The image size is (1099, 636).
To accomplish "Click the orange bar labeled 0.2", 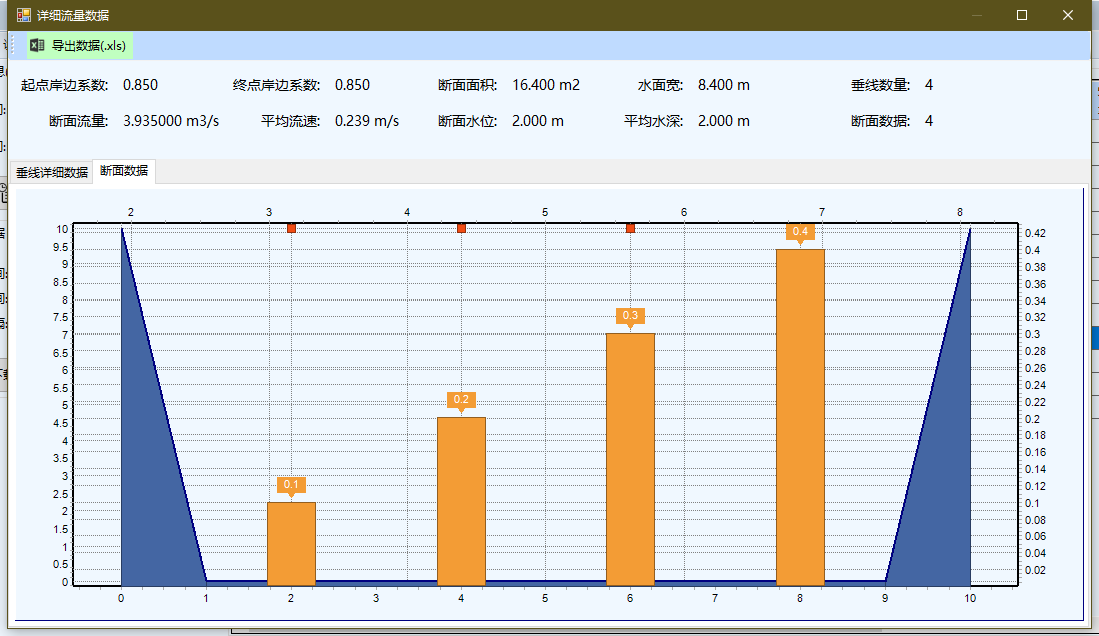I will tap(461, 501).
